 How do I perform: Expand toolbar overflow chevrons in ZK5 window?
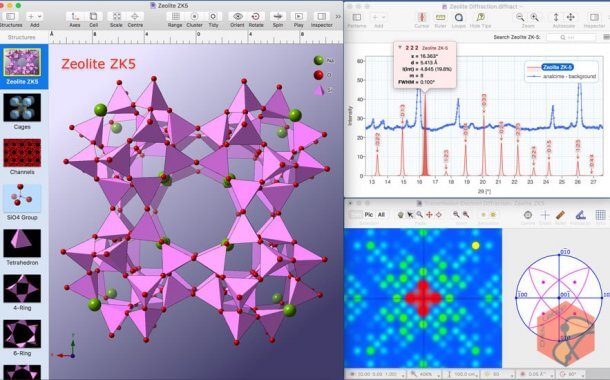[338, 16]
